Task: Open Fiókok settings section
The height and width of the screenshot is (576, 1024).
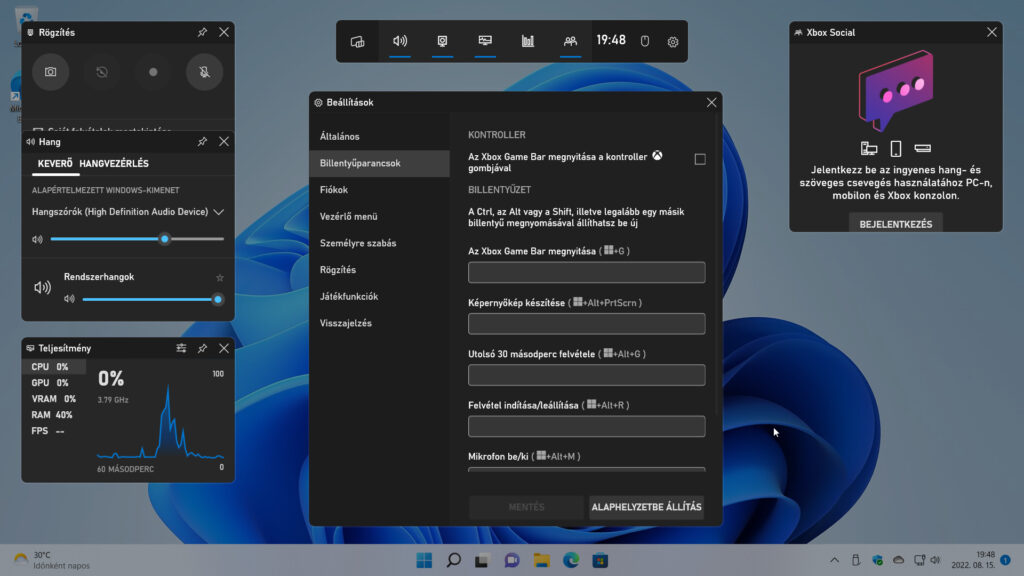Action: point(379,190)
